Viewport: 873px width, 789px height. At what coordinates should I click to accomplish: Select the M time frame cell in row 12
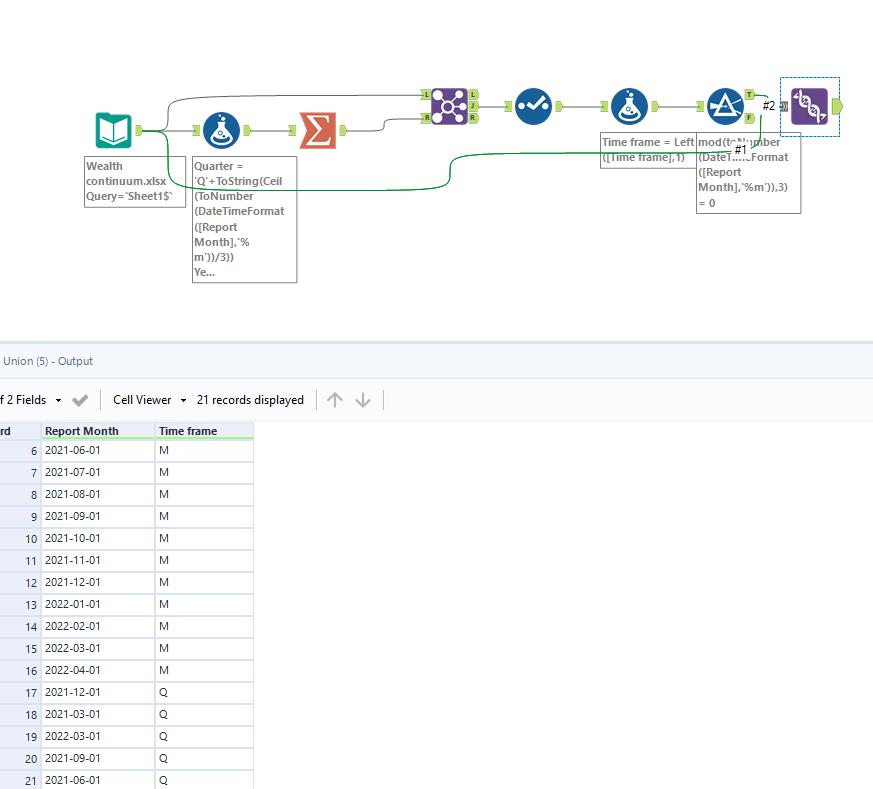point(204,582)
